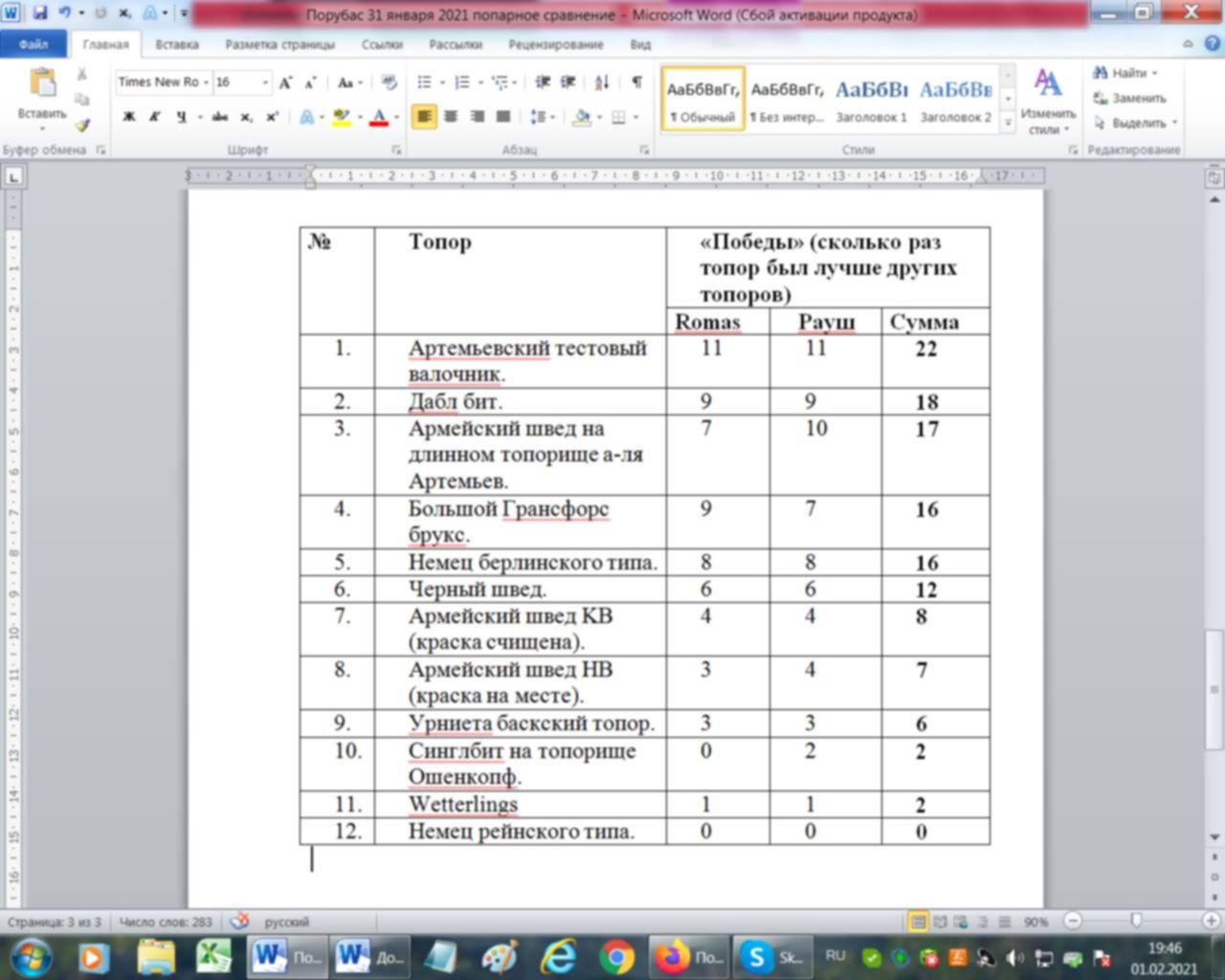Click the bulleted list icon
Viewport: 1225px width, 980px height.
tap(425, 82)
